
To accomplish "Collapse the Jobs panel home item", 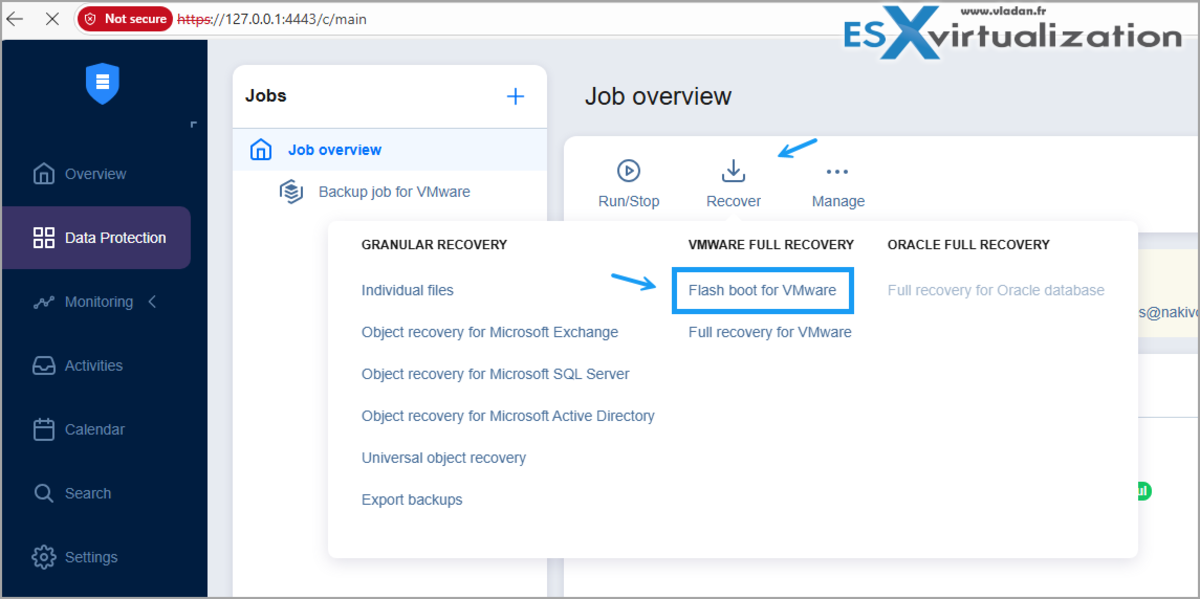I will 260,148.
